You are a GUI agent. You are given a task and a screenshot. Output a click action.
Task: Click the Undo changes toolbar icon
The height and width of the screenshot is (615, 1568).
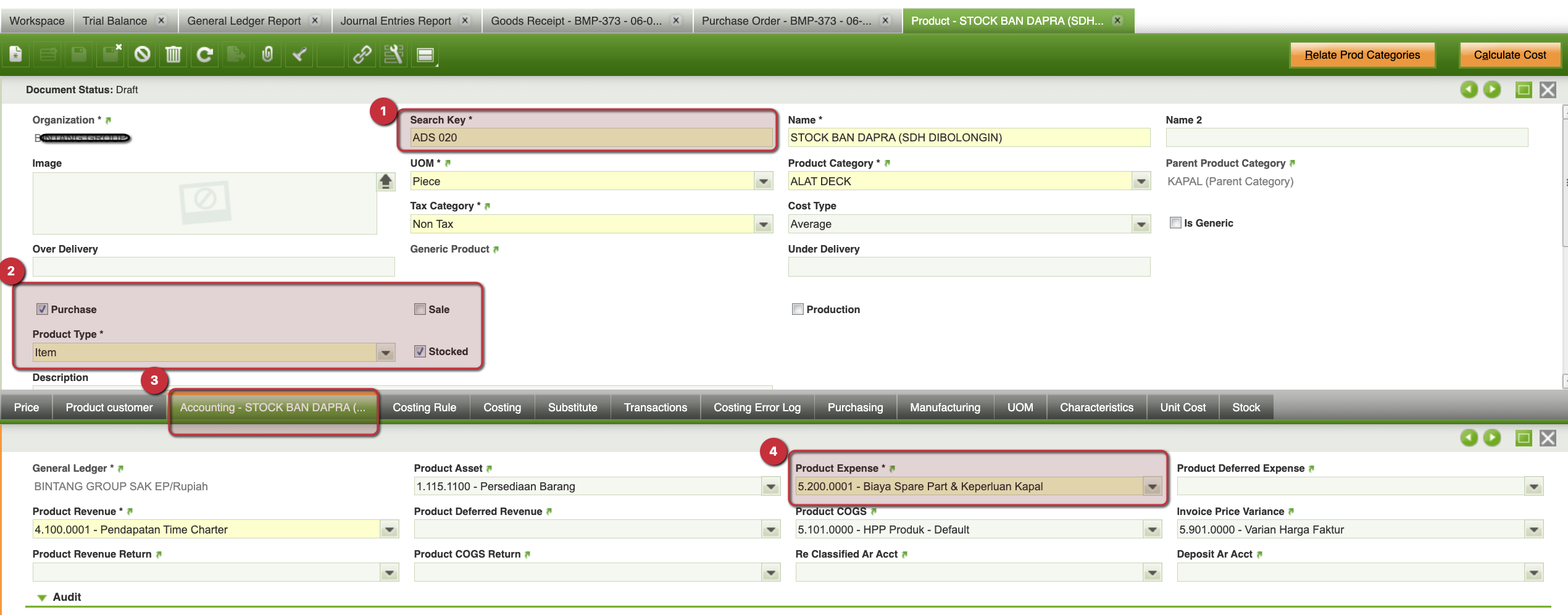pyautogui.click(x=142, y=55)
